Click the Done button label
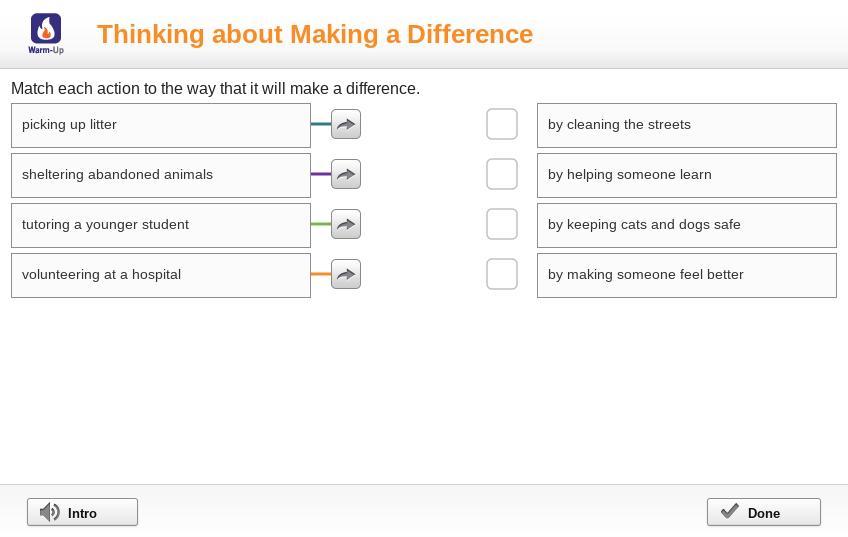The image size is (848, 537). pyautogui.click(x=764, y=513)
